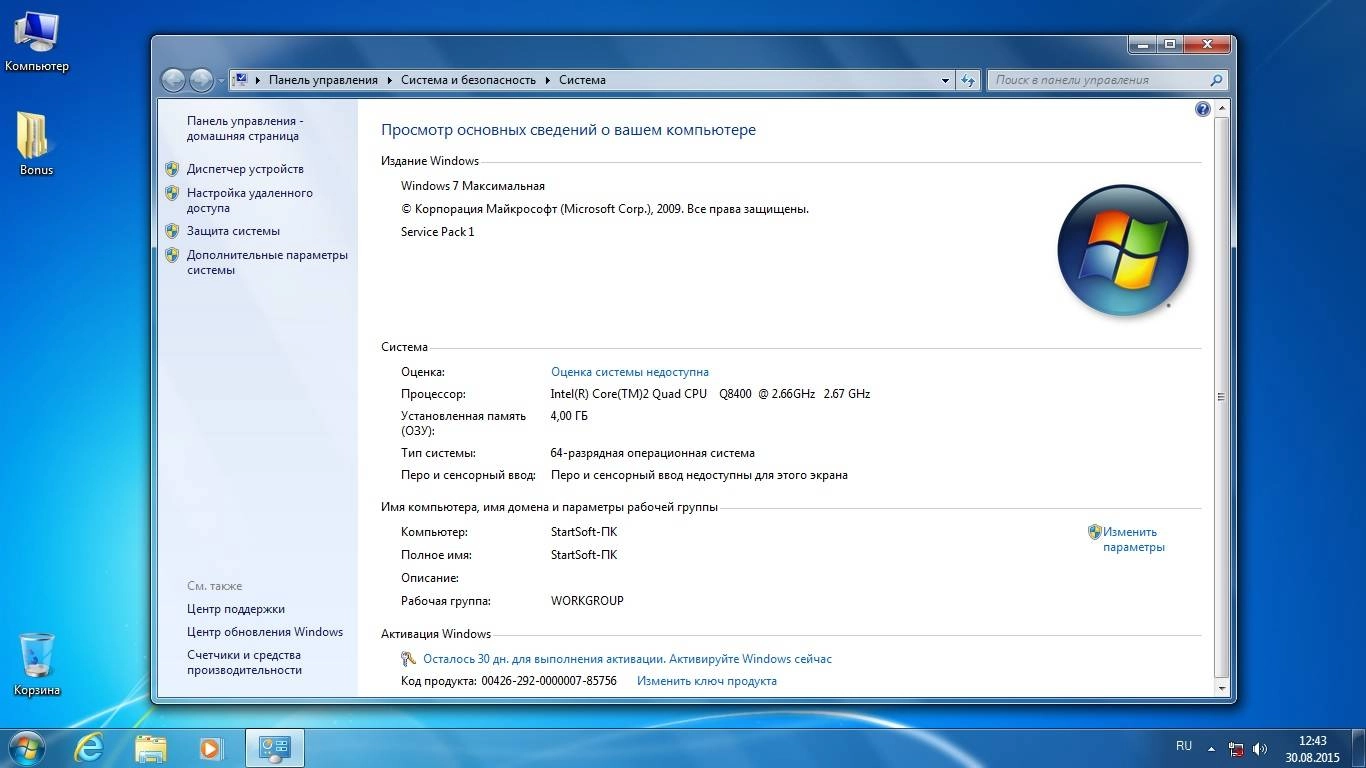Click the vertical scrollbar up arrow
This screenshot has height=768, width=1366.
1222,109
